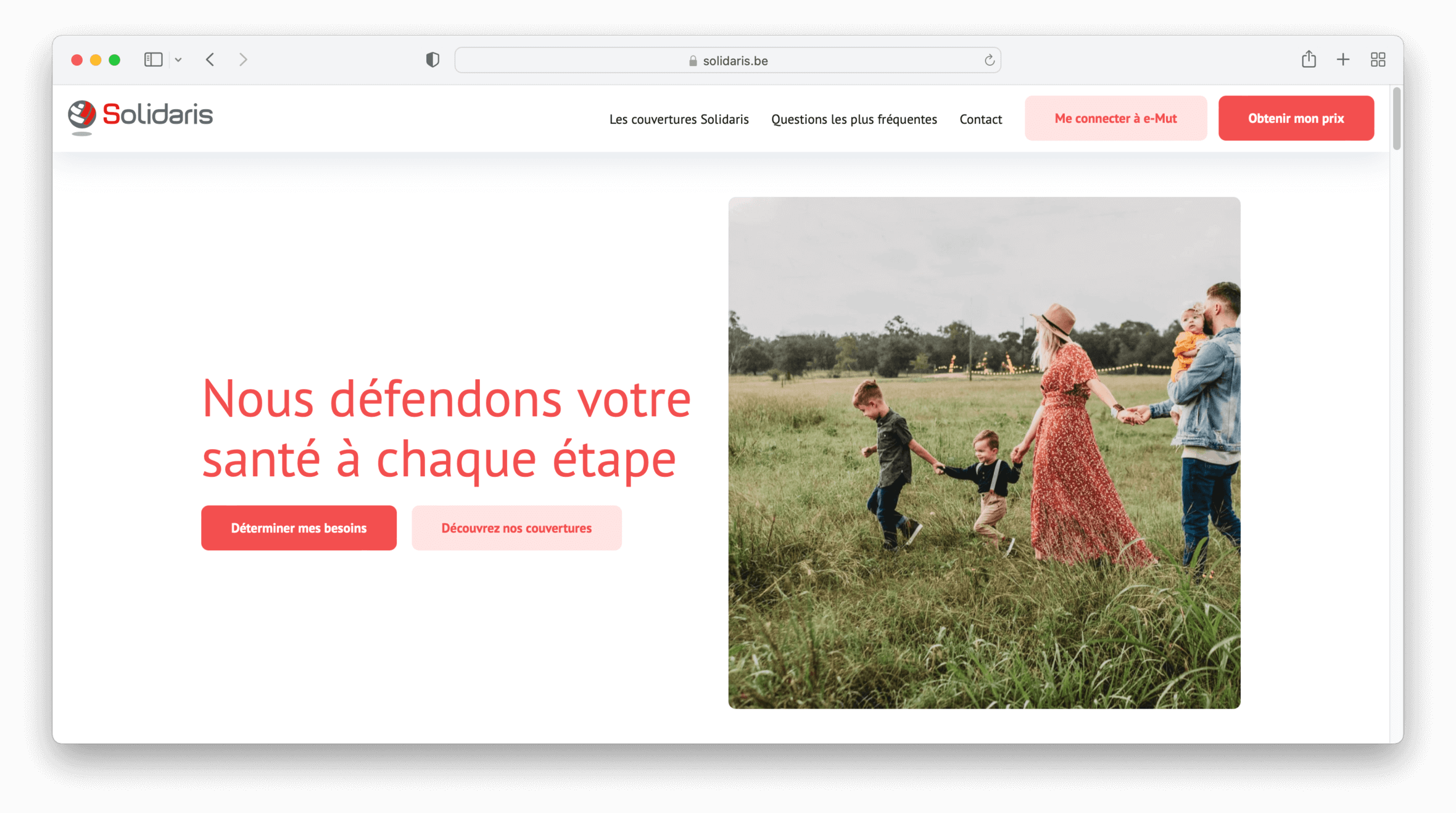Viewport: 1456px width, 813px height.
Task: Open Les couvertures Solidaris menu item
Action: [x=679, y=119]
